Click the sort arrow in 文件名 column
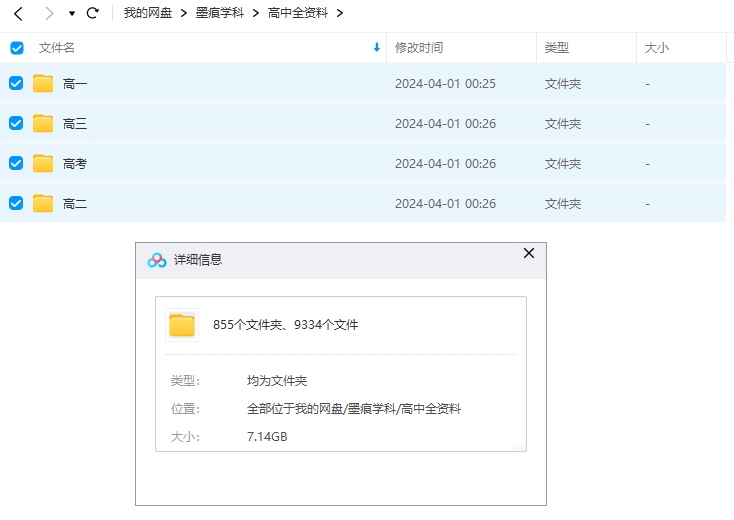Image resolution: width=734 pixels, height=520 pixels. (377, 48)
